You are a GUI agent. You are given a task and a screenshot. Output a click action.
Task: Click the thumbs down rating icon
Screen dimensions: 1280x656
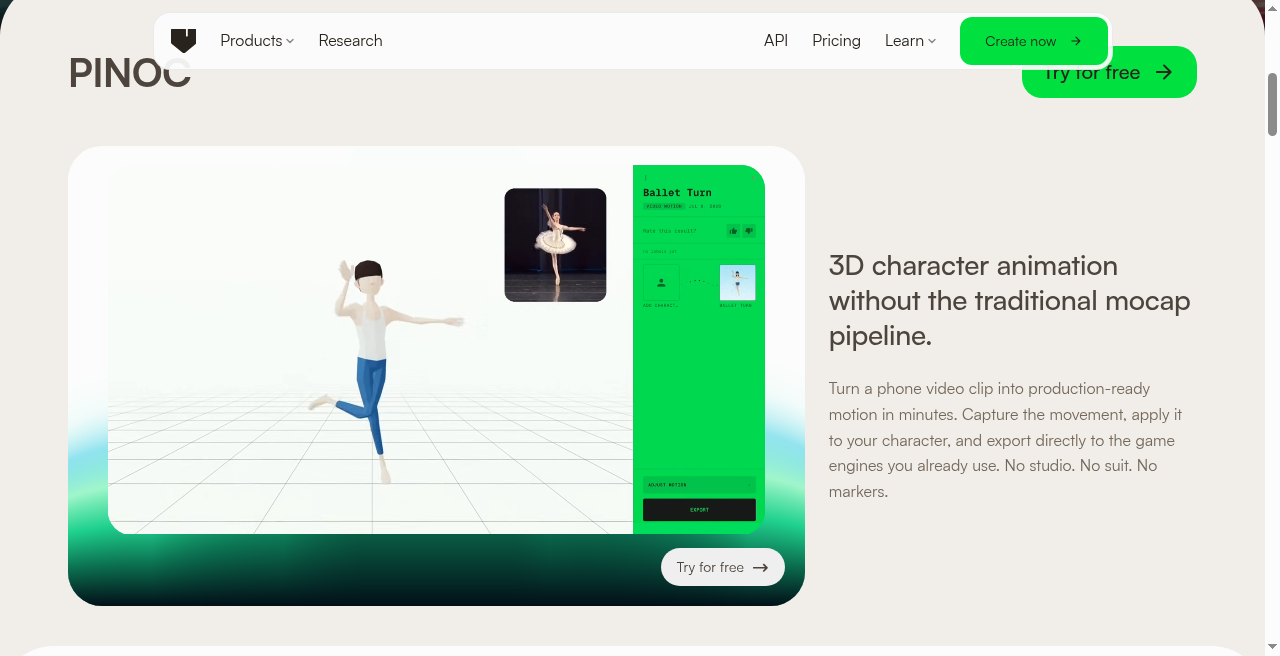(749, 231)
